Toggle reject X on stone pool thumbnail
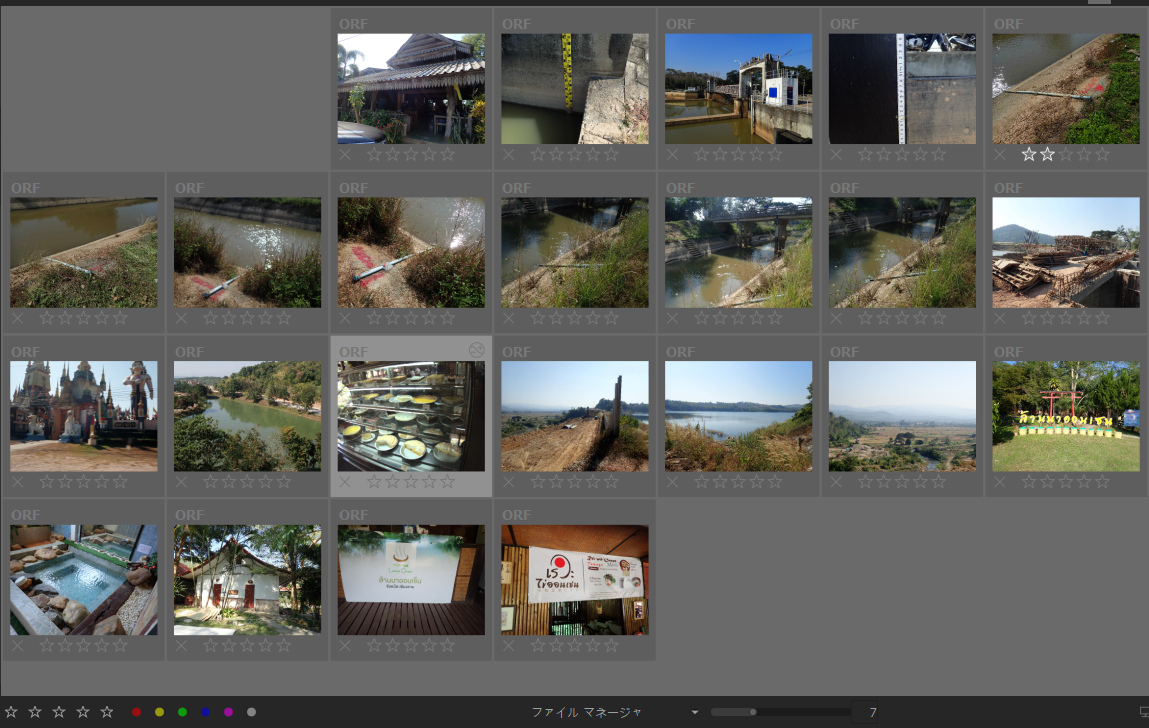Image resolution: width=1149 pixels, height=728 pixels. [x=18, y=646]
